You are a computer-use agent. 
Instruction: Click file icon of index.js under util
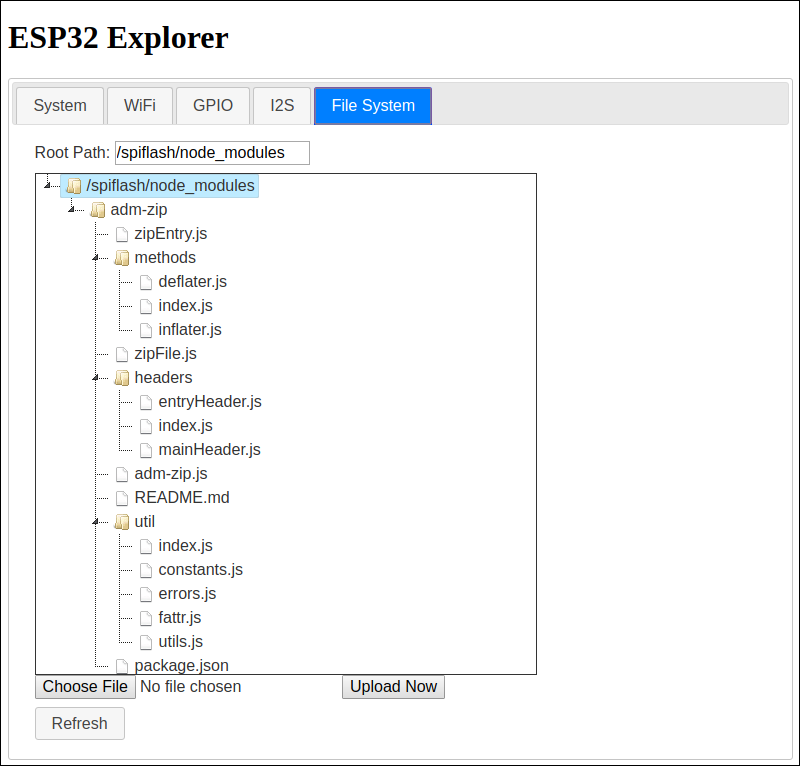tap(146, 546)
